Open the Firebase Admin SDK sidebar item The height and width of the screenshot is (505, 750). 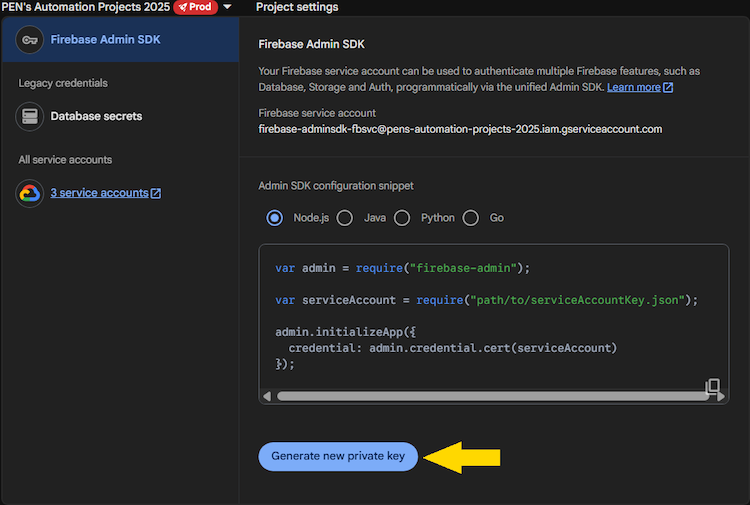(x=121, y=40)
